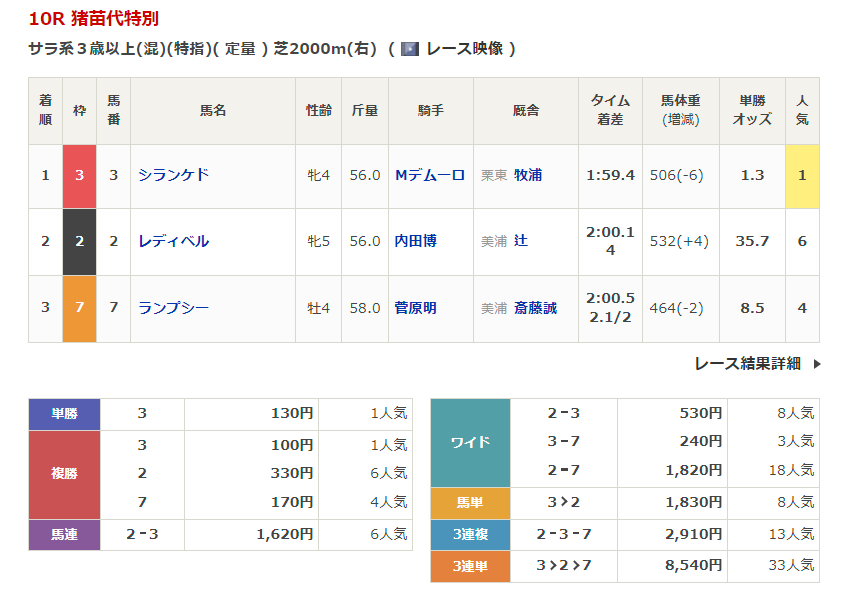Open trainer 斎藤誠 page
The image size is (846, 596).
(x=535, y=308)
